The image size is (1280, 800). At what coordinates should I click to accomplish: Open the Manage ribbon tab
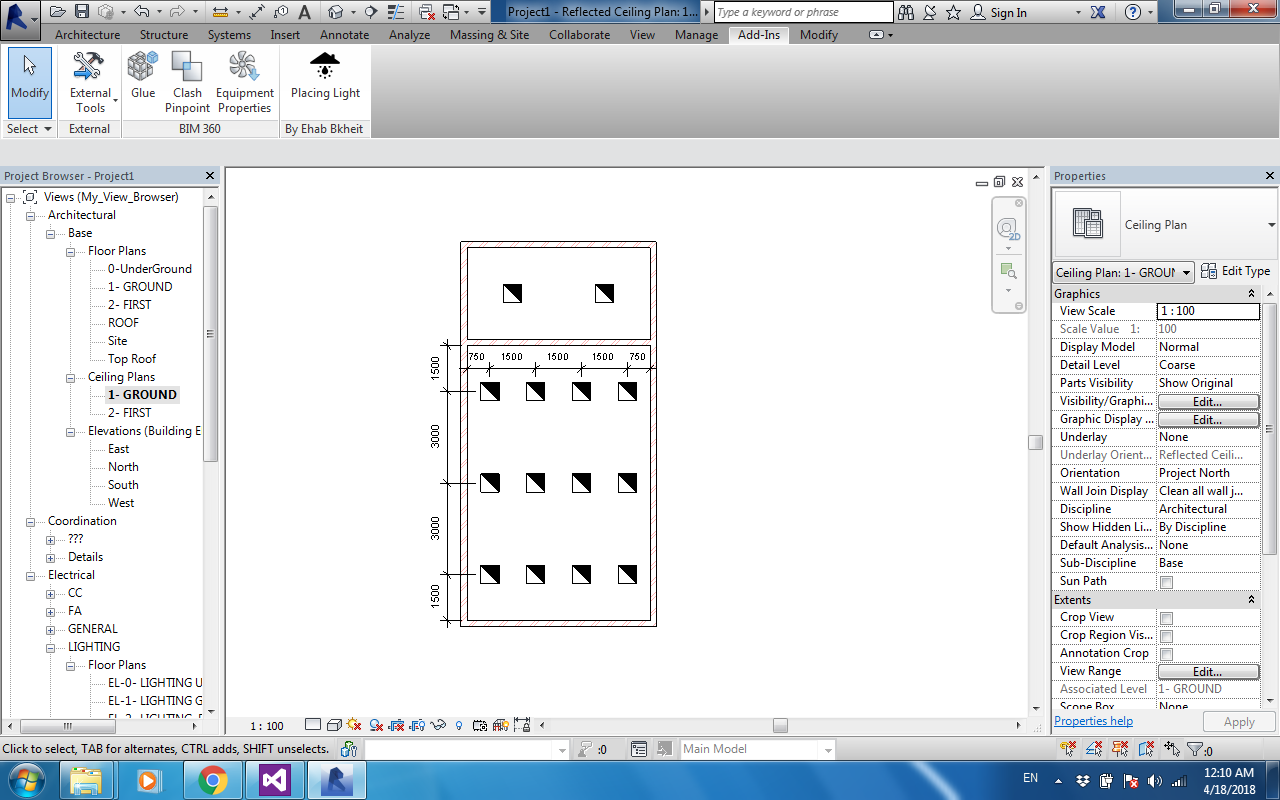coord(696,35)
